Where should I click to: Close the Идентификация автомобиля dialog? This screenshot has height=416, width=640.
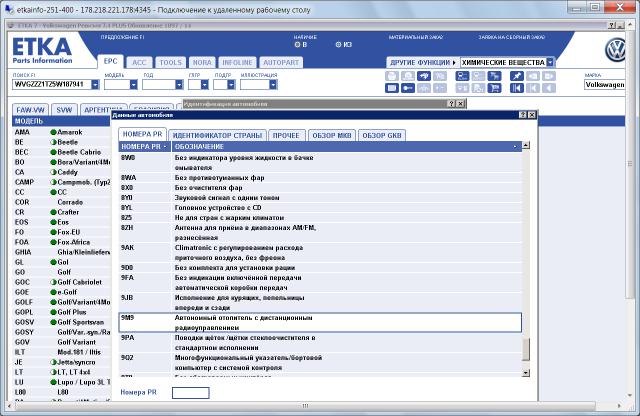click(460, 104)
